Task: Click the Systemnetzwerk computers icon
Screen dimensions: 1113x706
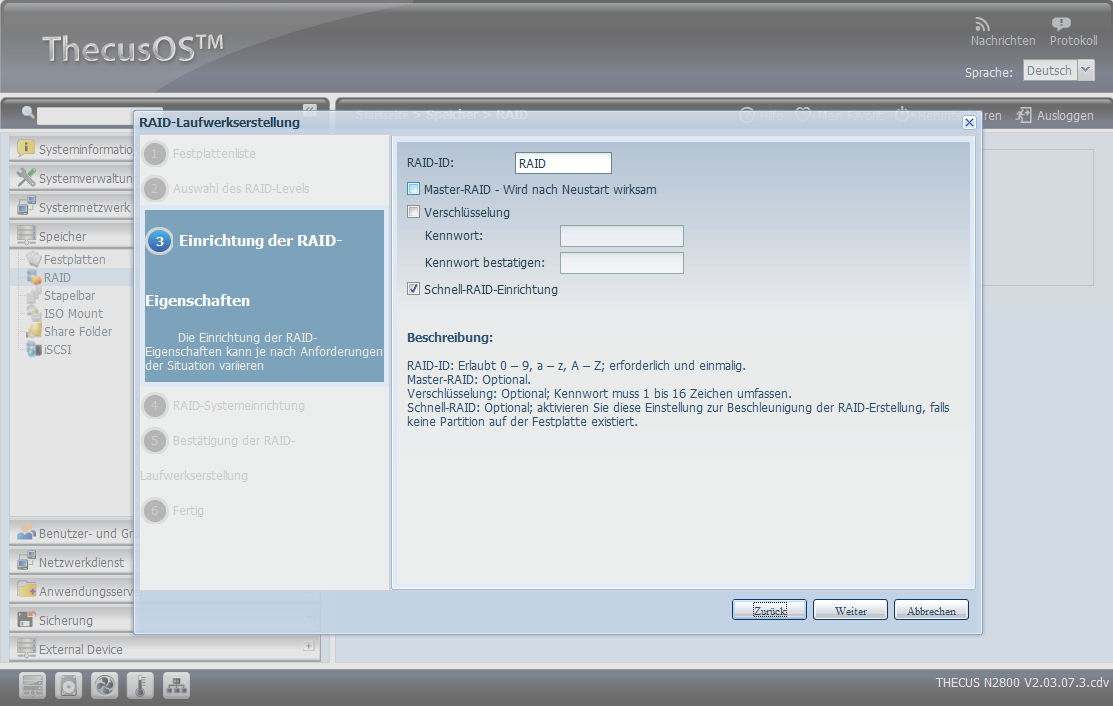Action: (26, 206)
